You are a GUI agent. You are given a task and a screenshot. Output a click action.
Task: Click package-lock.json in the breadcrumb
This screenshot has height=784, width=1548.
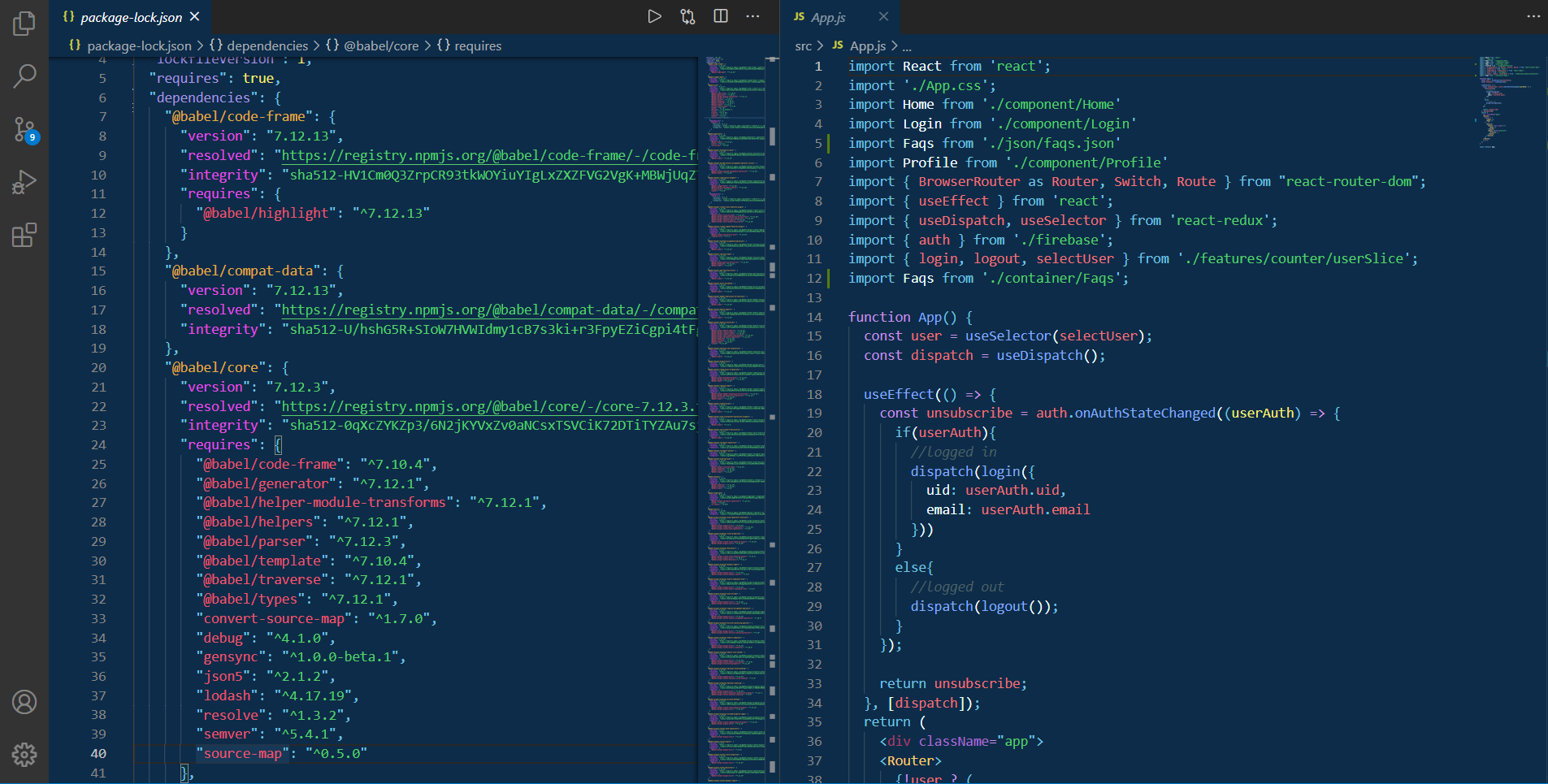pos(139,45)
